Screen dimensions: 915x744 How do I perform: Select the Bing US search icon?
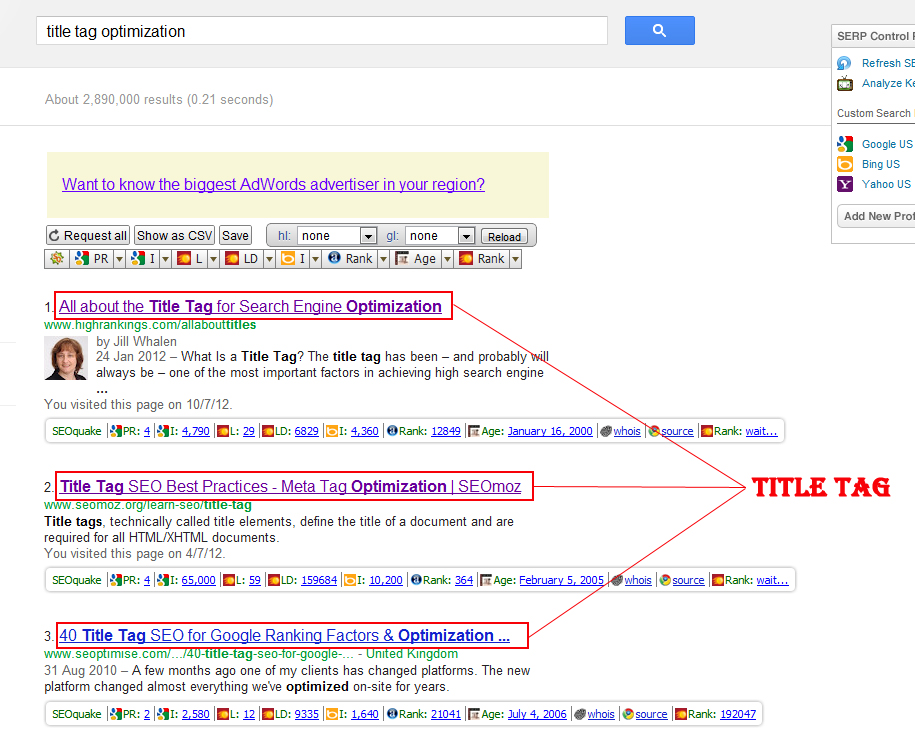tap(845, 164)
